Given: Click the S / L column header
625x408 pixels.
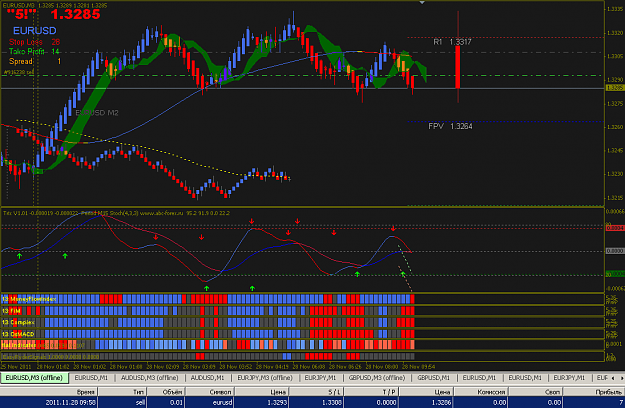Looking at the screenshot, I should coord(316,392).
